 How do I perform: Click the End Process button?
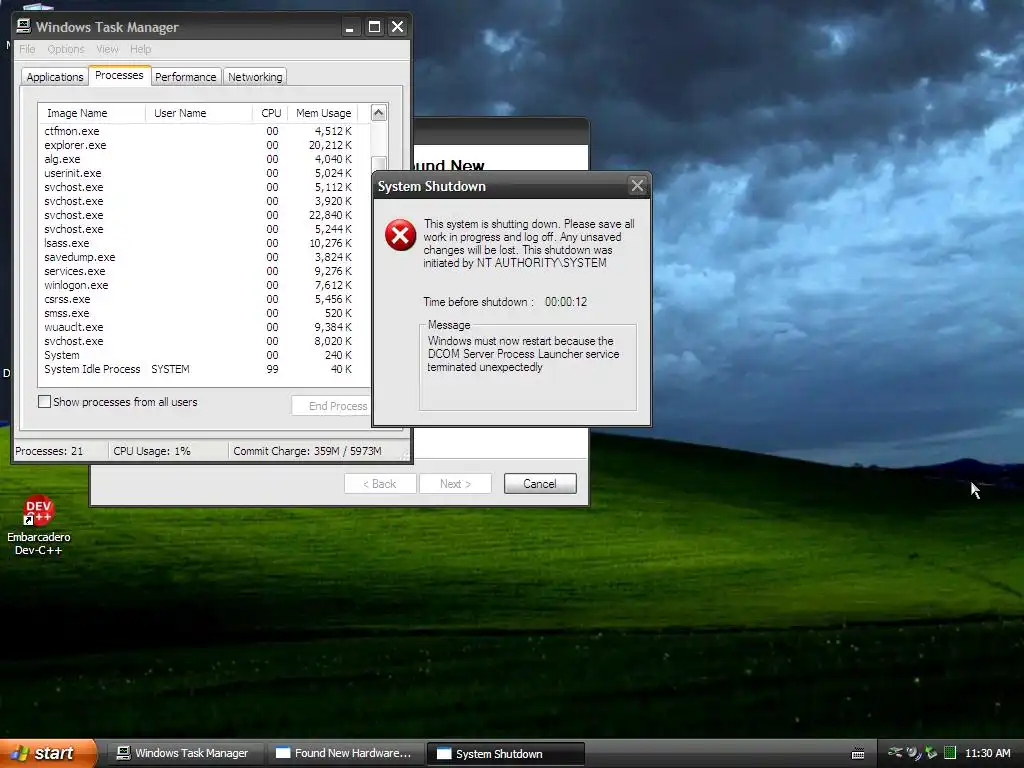click(x=332, y=406)
